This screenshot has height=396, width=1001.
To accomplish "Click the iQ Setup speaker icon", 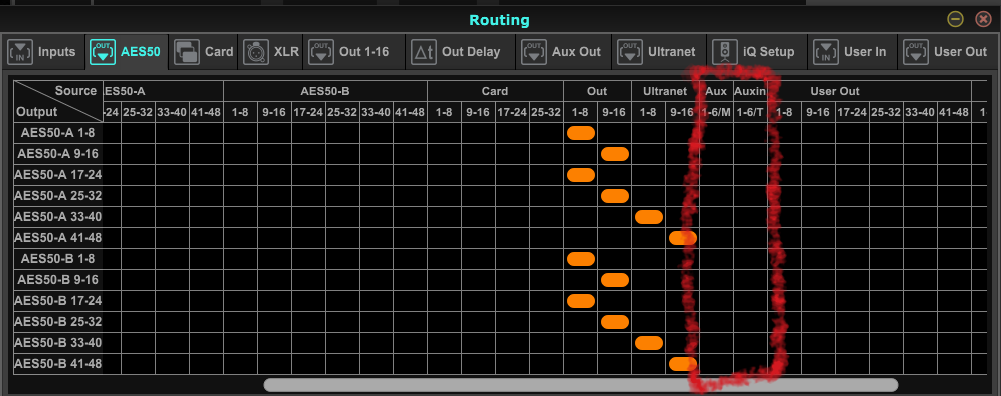I will [x=725, y=52].
